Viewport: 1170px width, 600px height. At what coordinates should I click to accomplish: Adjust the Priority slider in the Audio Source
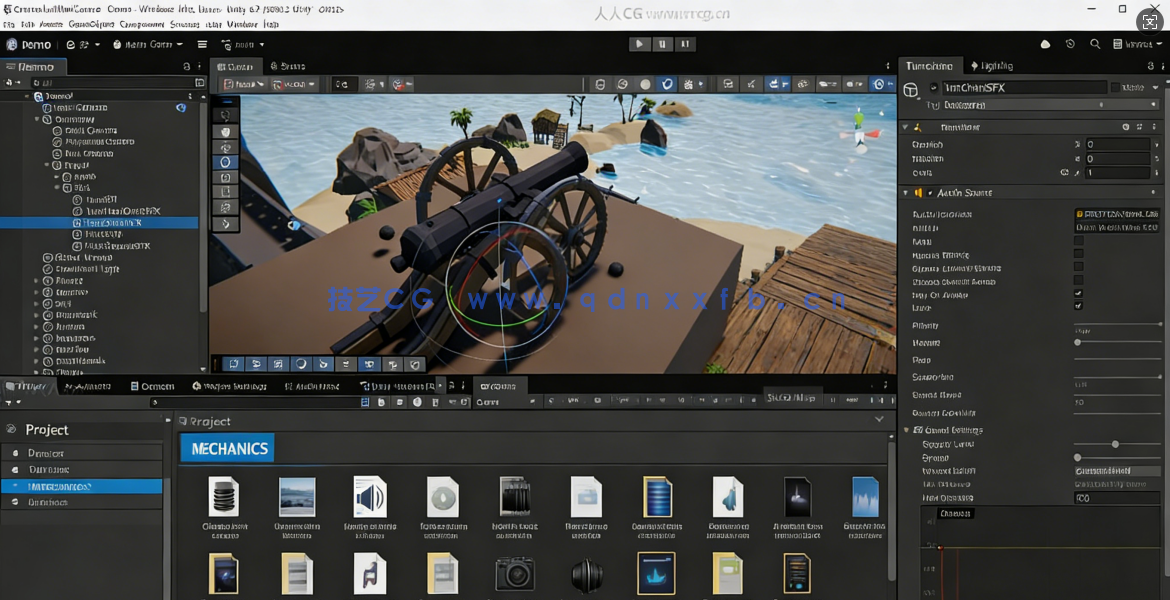coord(1117,325)
